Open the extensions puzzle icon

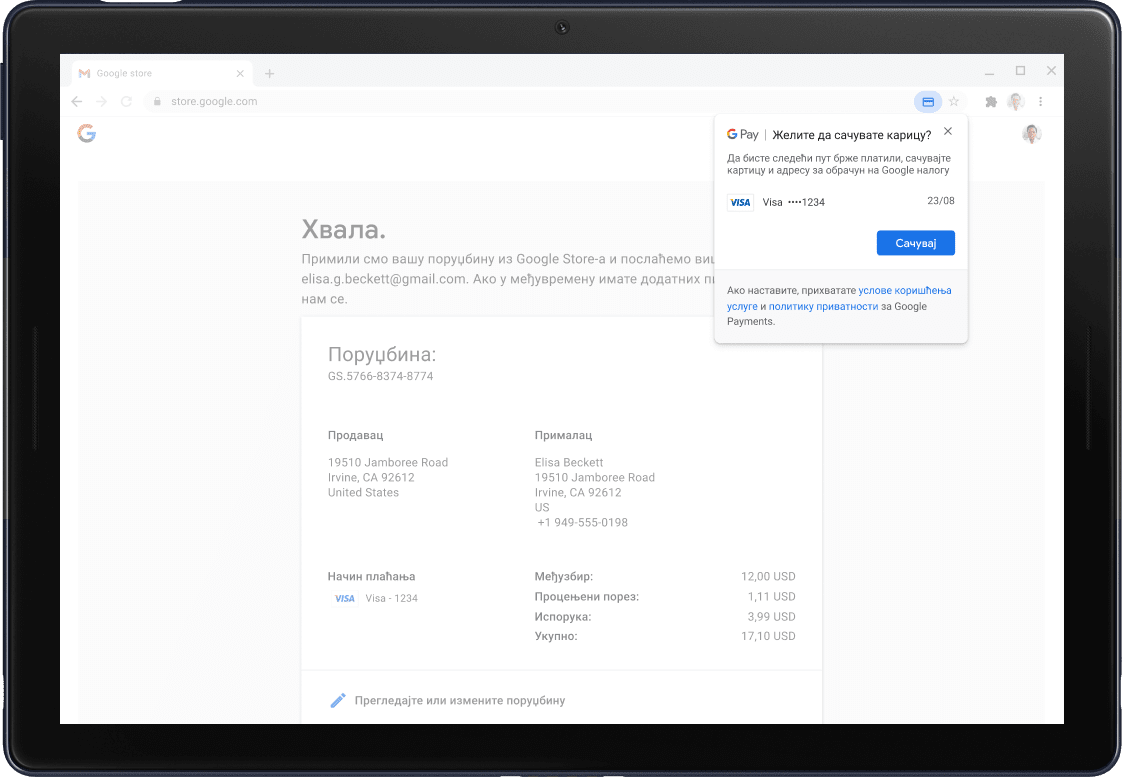tap(991, 102)
